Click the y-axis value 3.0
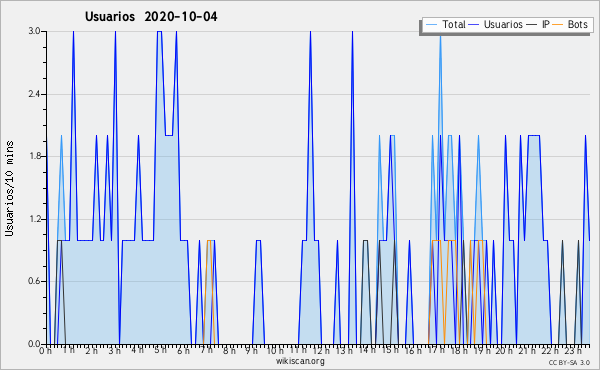Image resolution: width=600 pixels, height=370 pixels. click(x=35, y=31)
